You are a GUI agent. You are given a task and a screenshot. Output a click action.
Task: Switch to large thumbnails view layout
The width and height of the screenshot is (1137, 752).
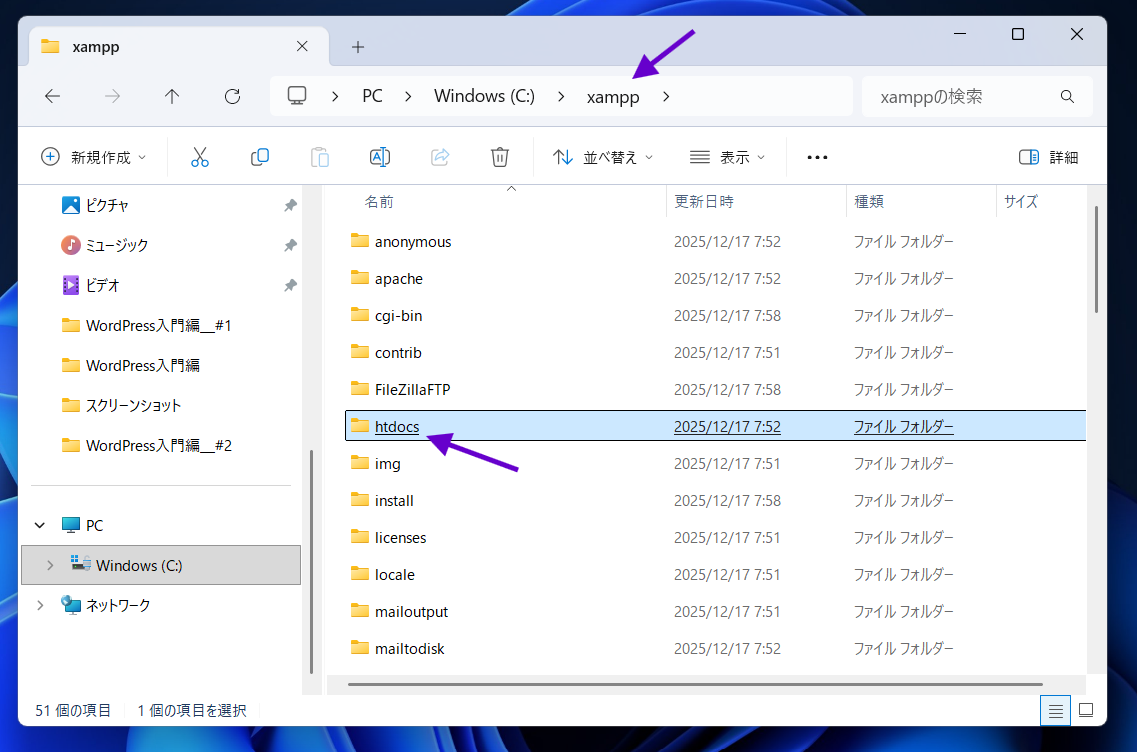click(x=1086, y=710)
